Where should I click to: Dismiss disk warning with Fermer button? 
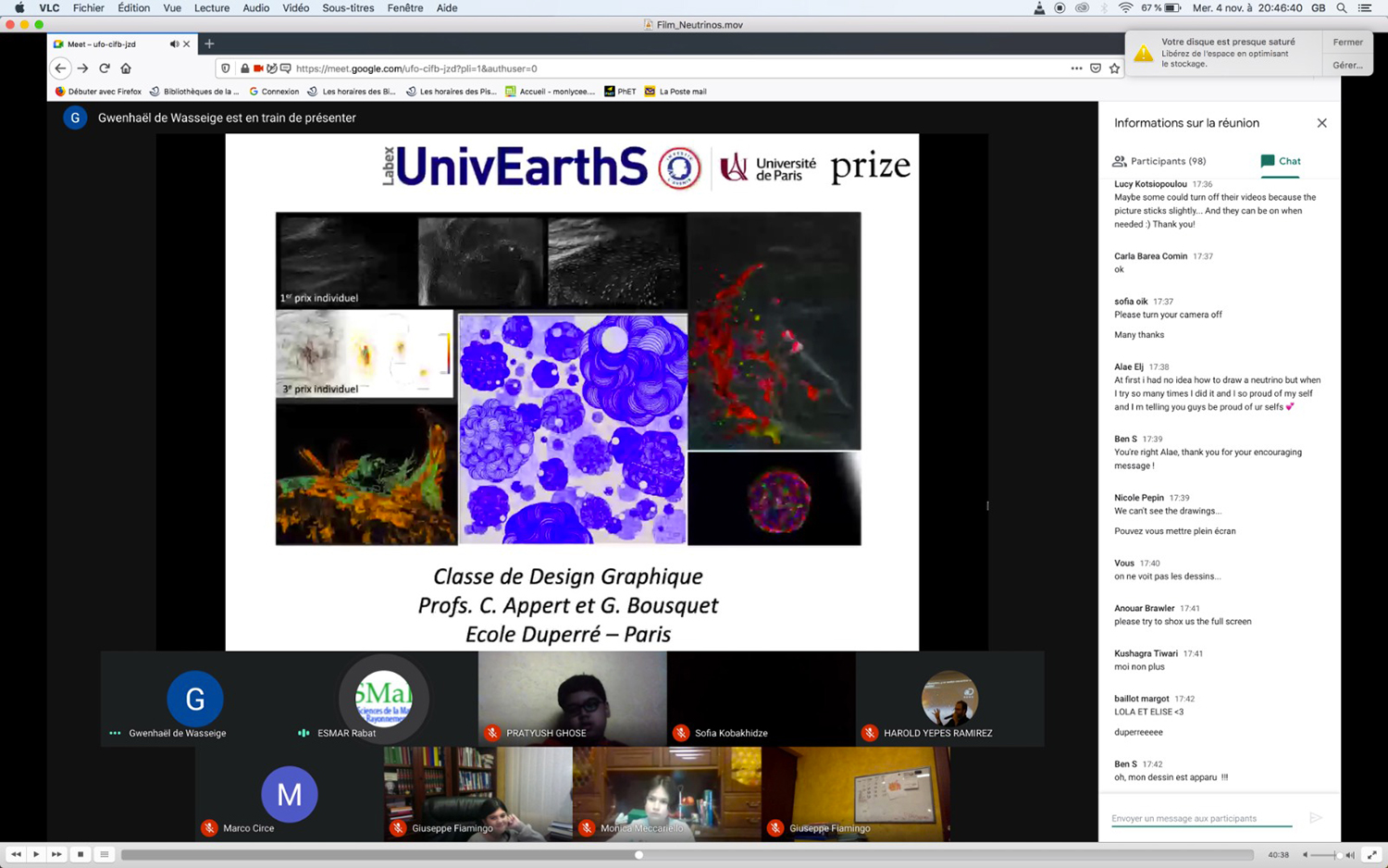1347,42
